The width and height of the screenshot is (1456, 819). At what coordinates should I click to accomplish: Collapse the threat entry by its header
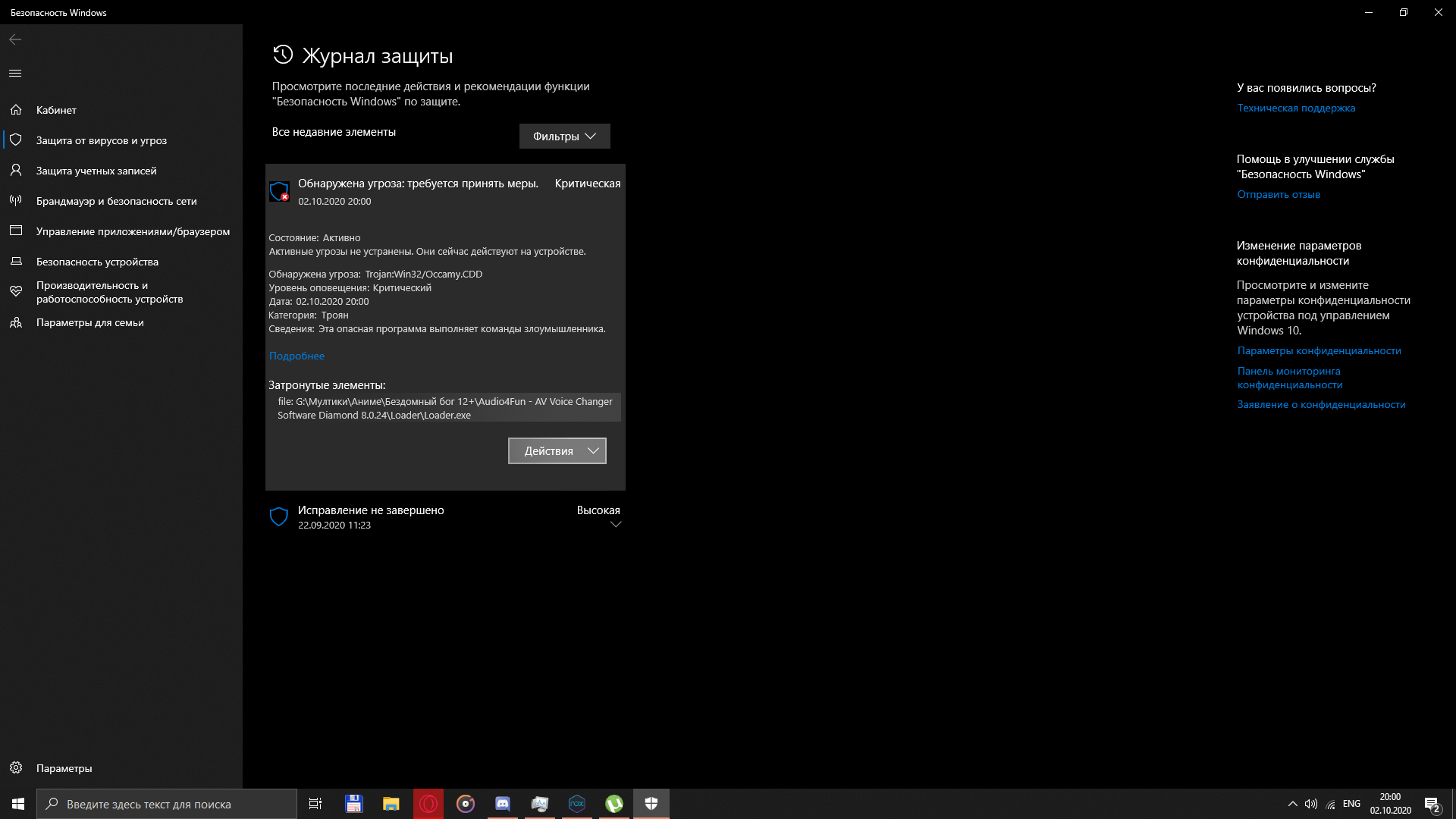445,192
